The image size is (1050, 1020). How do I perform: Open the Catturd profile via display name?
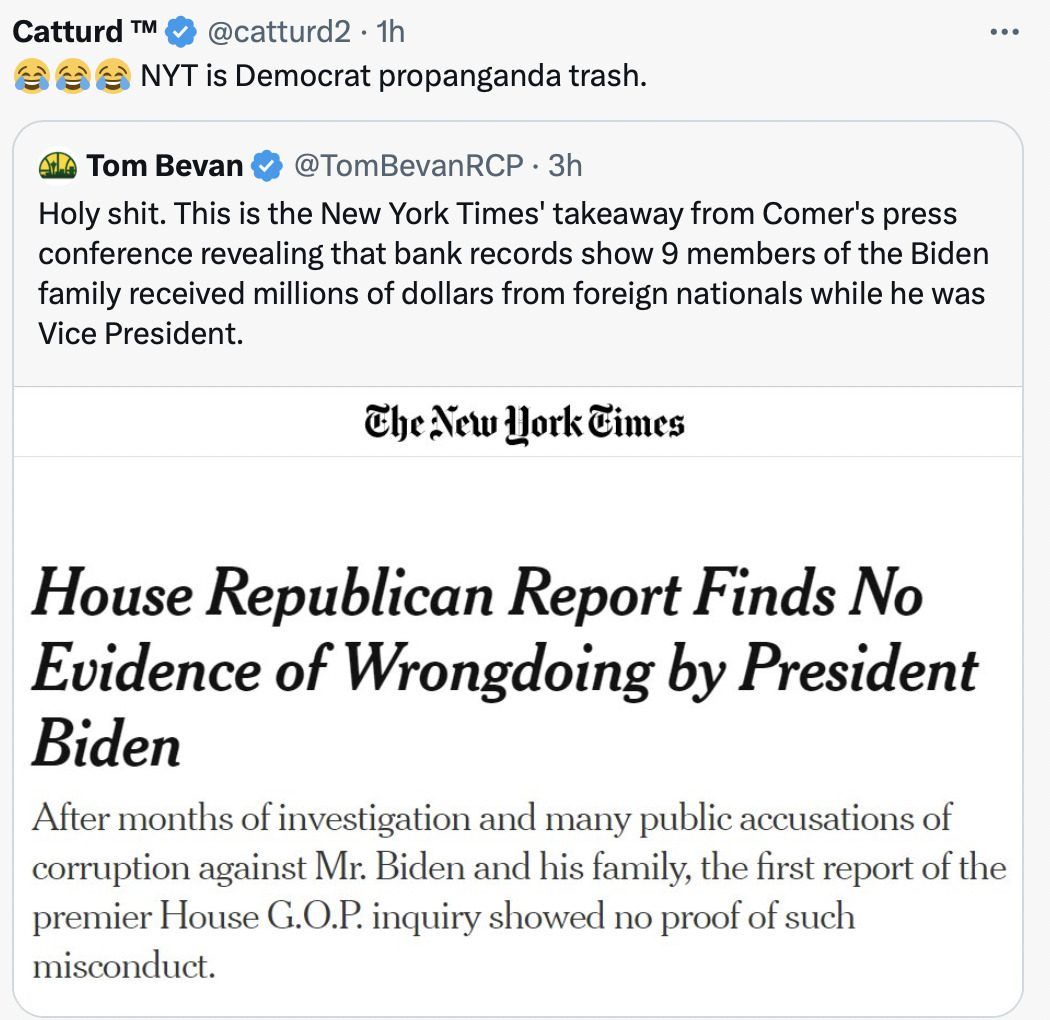tap(66, 32)
